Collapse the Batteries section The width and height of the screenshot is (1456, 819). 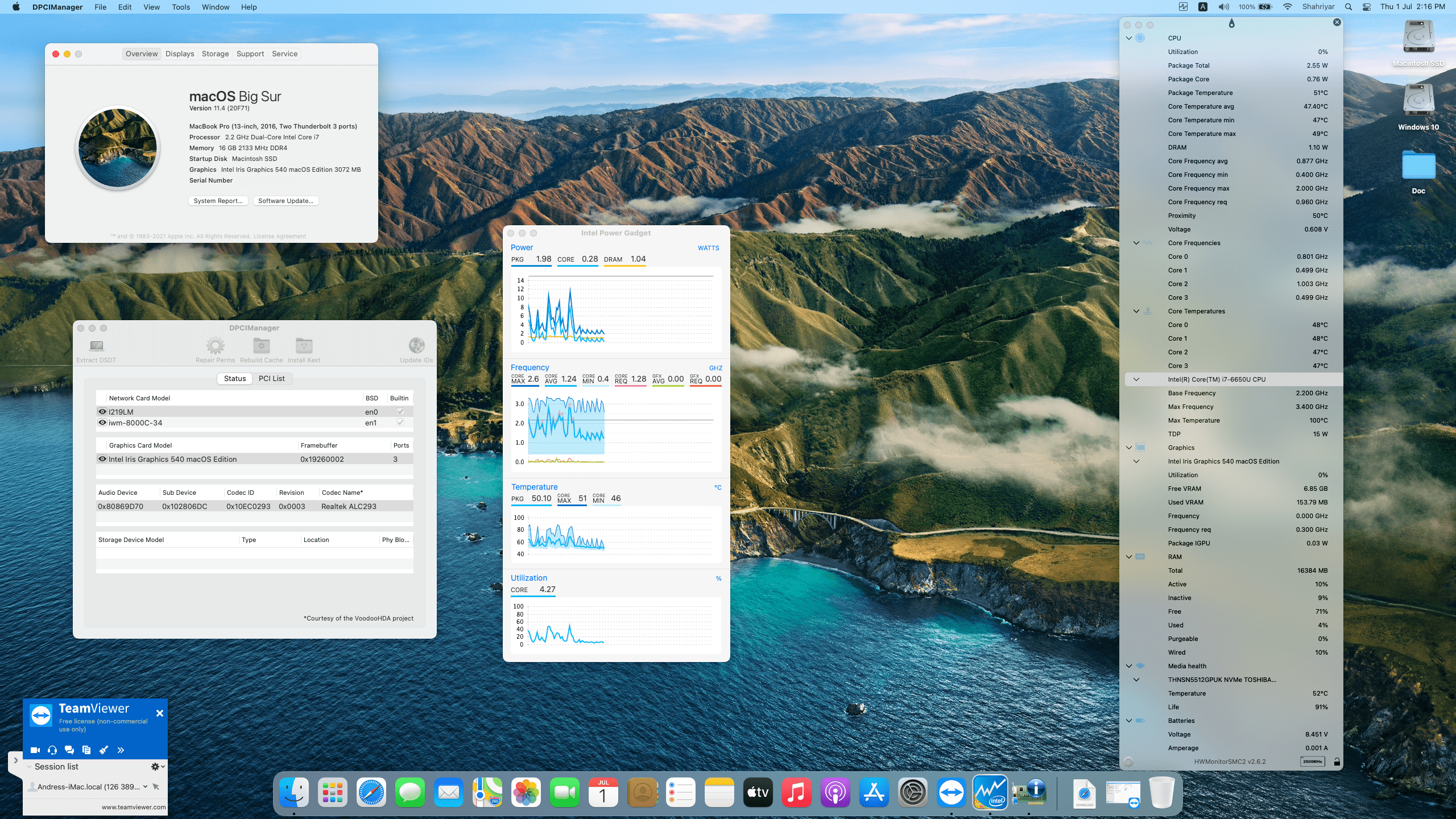1129,721
